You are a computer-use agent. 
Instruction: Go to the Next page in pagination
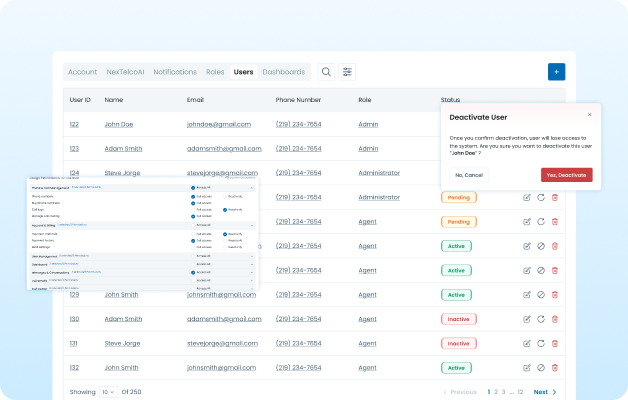coord(545,392)
